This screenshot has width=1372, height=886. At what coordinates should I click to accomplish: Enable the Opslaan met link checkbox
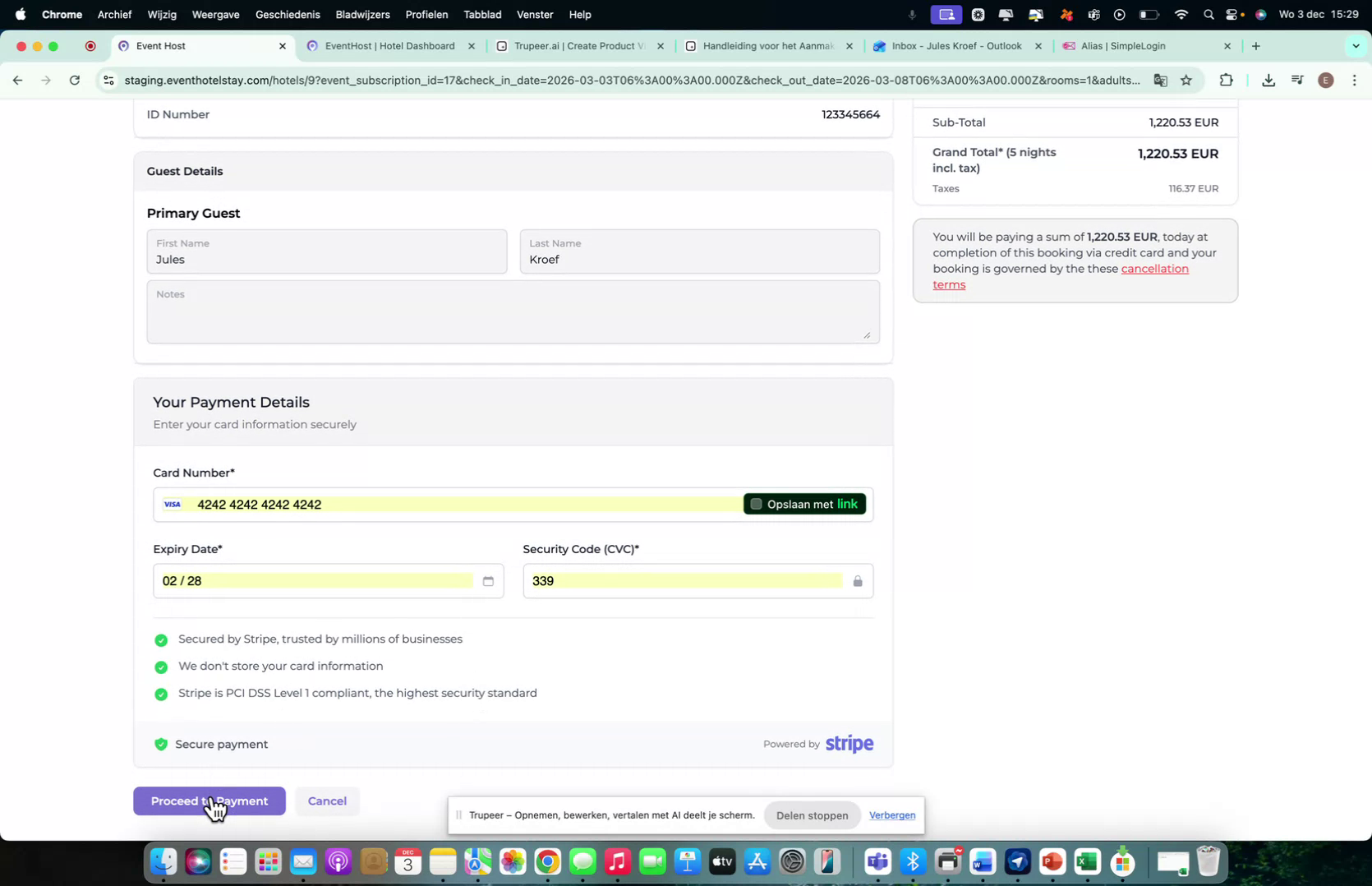pyautogui.click(x=755, y=503)
